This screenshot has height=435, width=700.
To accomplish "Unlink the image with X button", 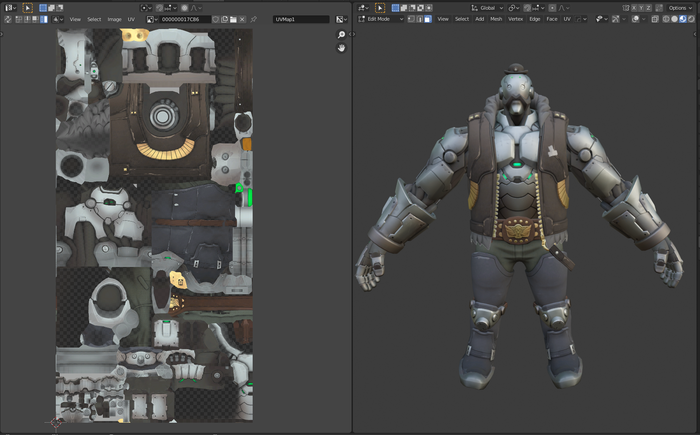I will pos(242,19).
